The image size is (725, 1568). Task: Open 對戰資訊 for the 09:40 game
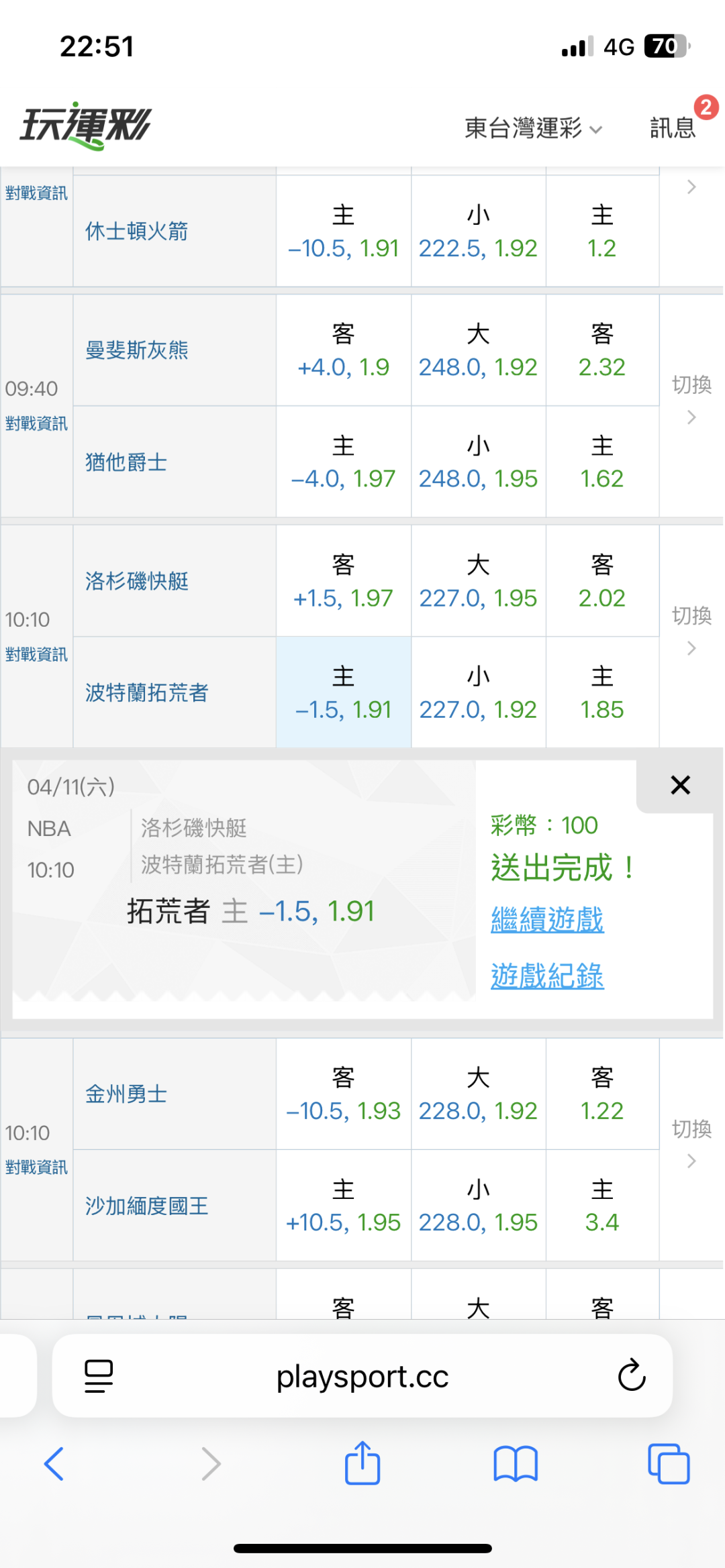[36, 423]
